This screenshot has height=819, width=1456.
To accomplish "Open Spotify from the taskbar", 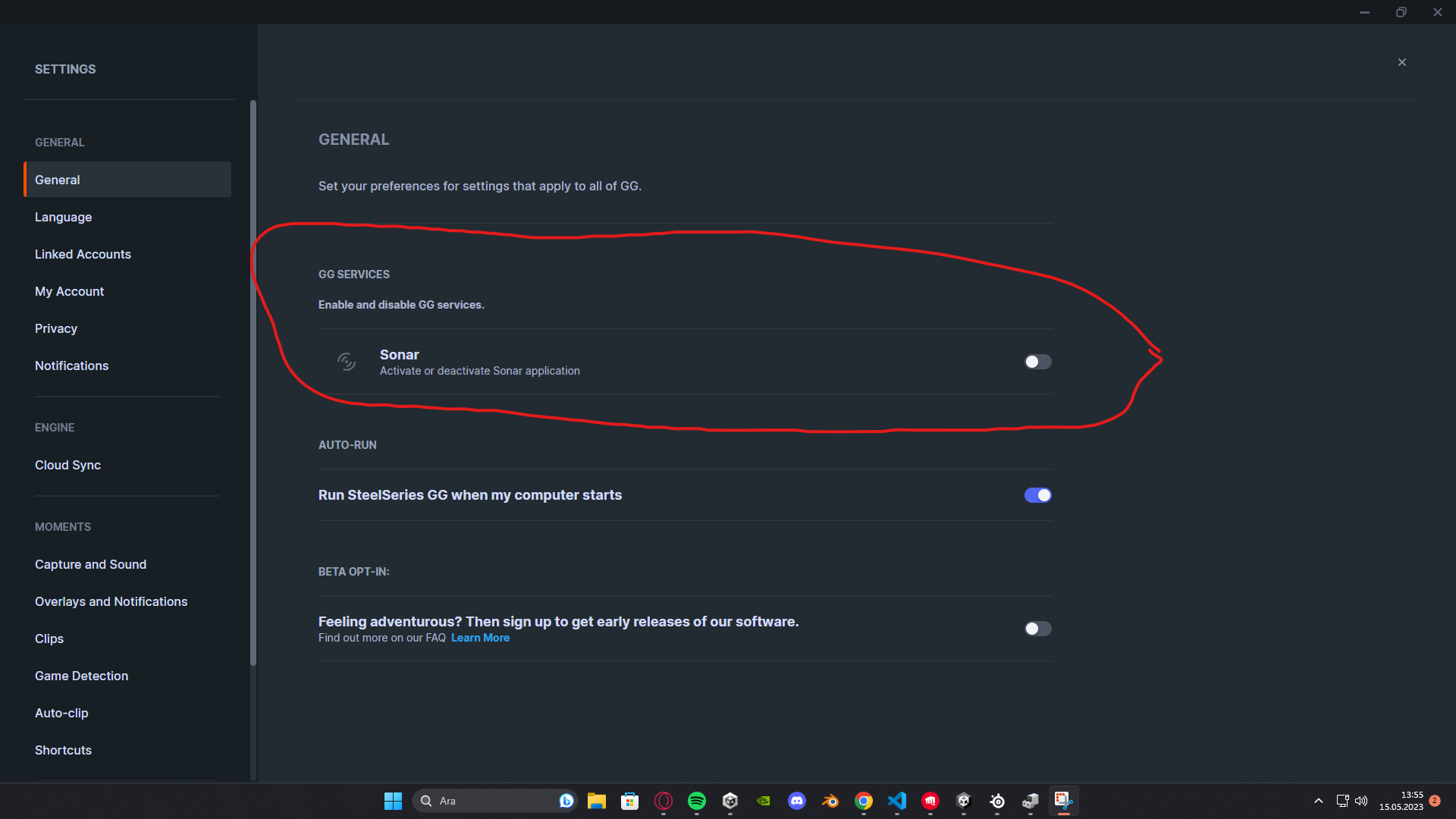I will point(696,801).
